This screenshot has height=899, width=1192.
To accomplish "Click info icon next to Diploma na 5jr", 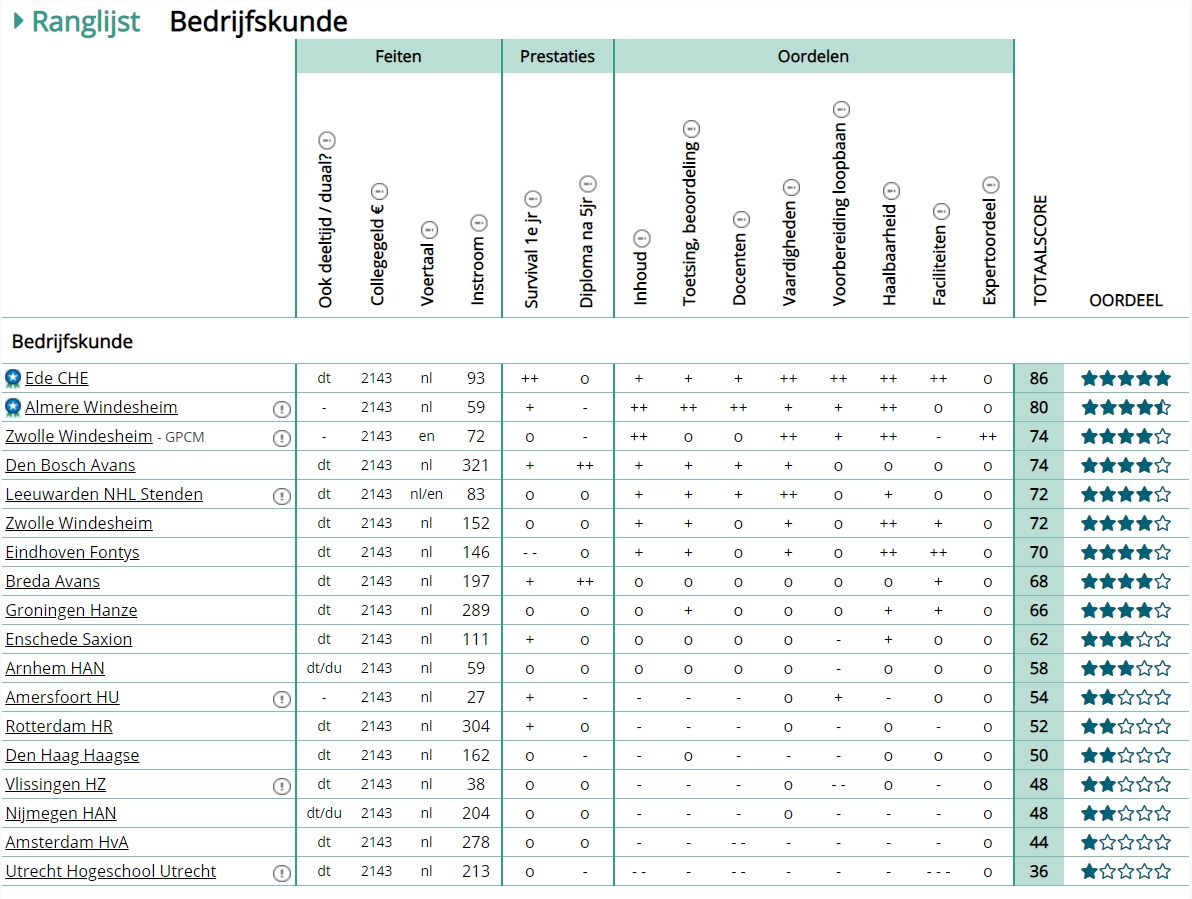I will pyautogui.click(x=588, y=184).
